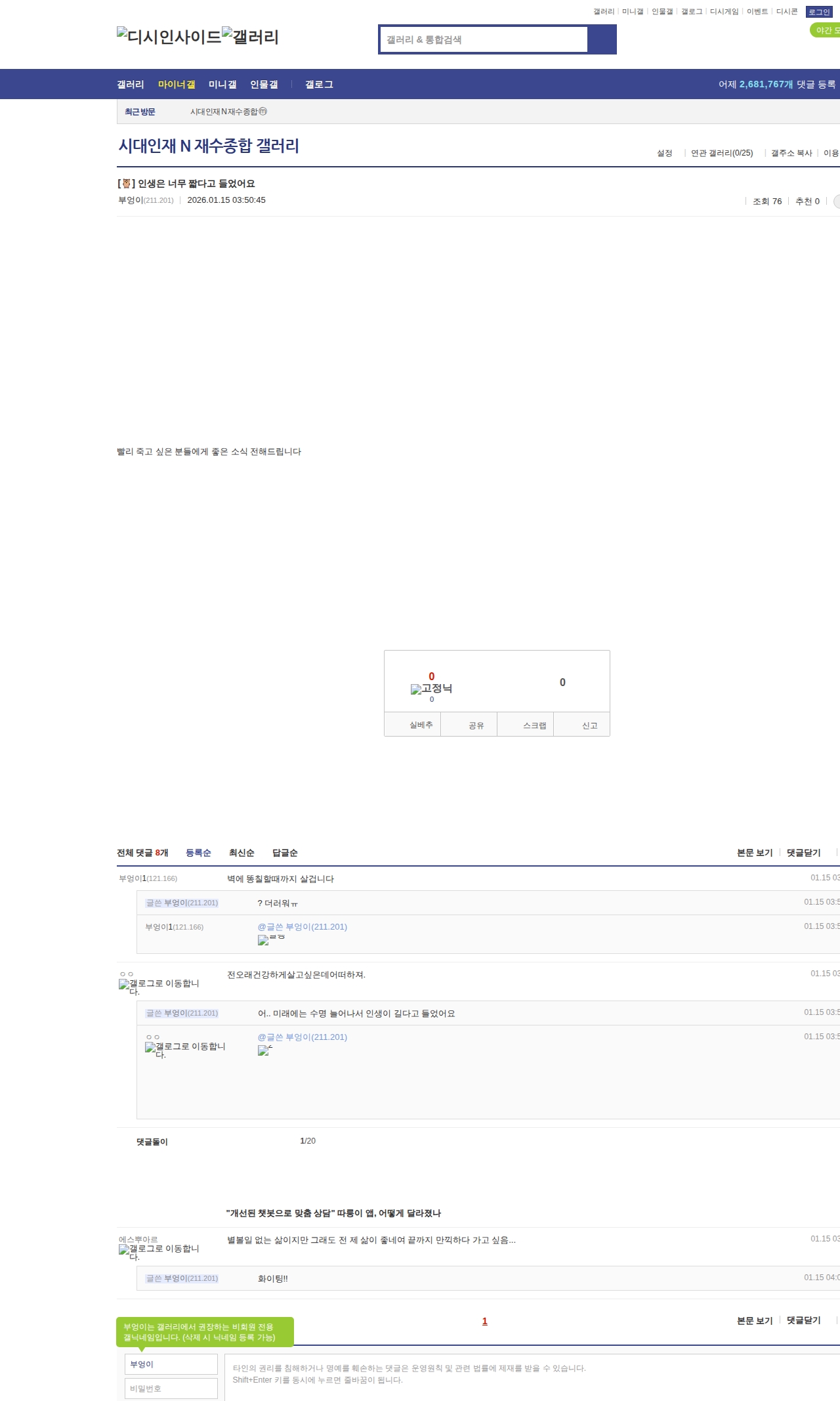Click the 갤러리 logo image next to 디시인사이드
Image resolution: width=840 pixels, height=1401 pixels.
[250, 36]
